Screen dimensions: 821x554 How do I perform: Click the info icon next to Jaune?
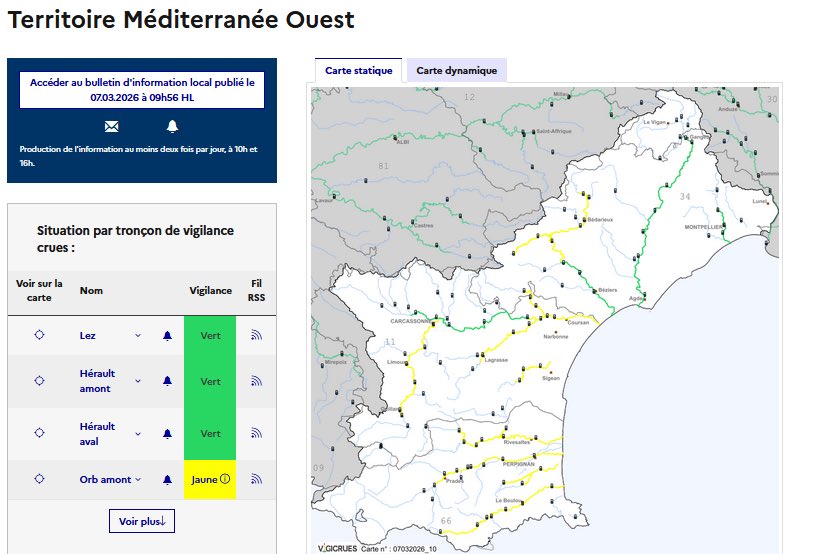coord(225,479)
